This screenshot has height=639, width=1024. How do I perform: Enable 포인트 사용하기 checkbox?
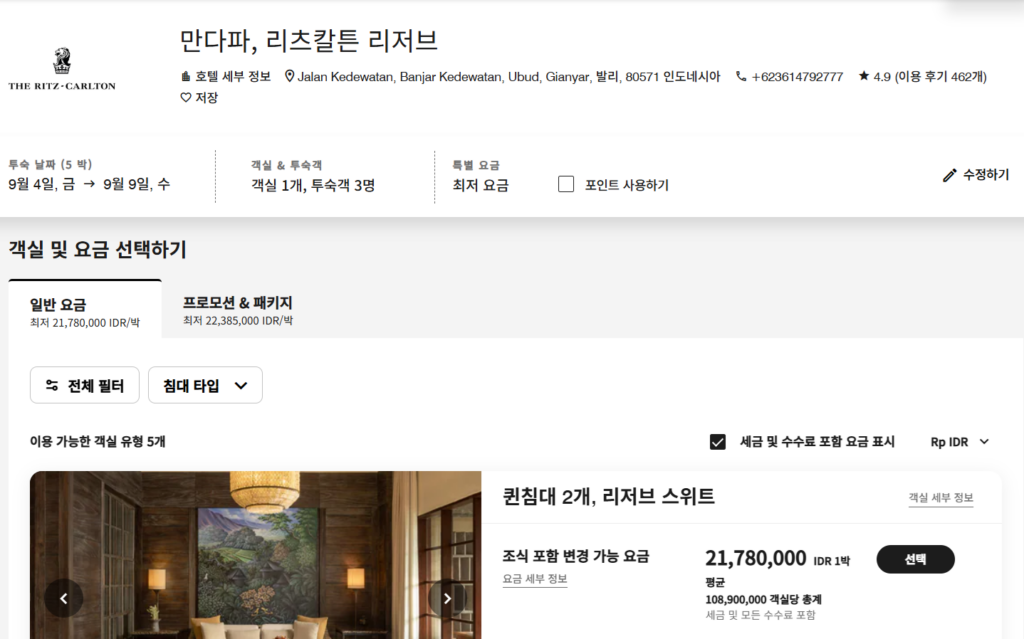[566, 184]
